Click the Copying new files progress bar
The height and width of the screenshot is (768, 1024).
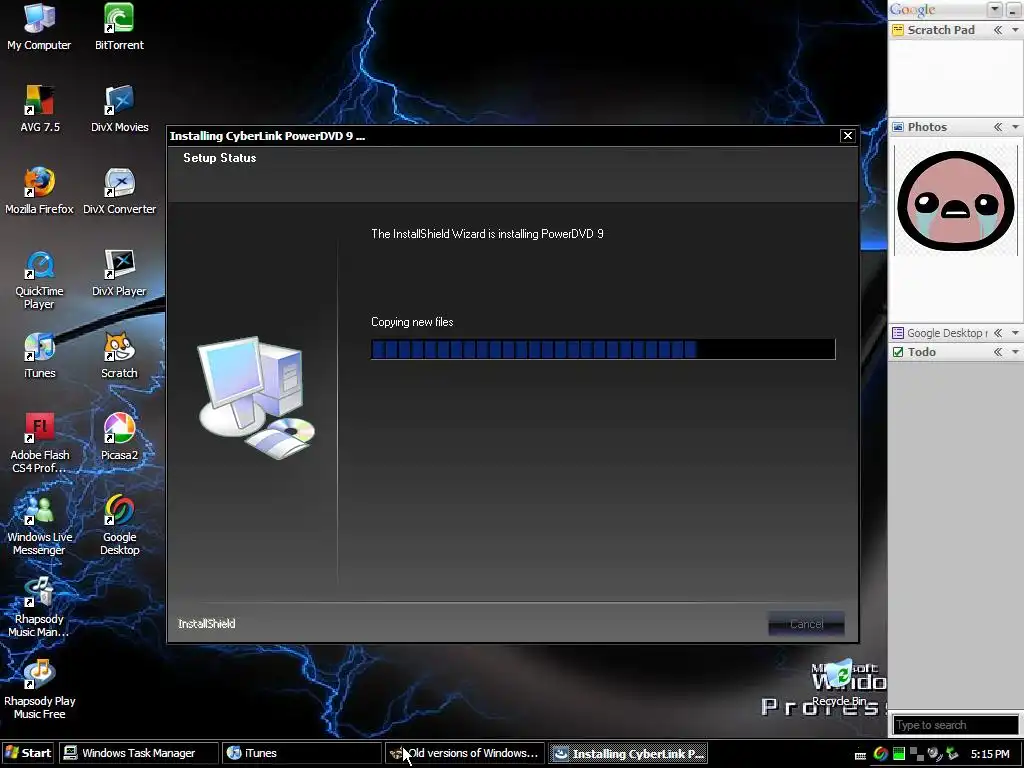tap(603, 349)
